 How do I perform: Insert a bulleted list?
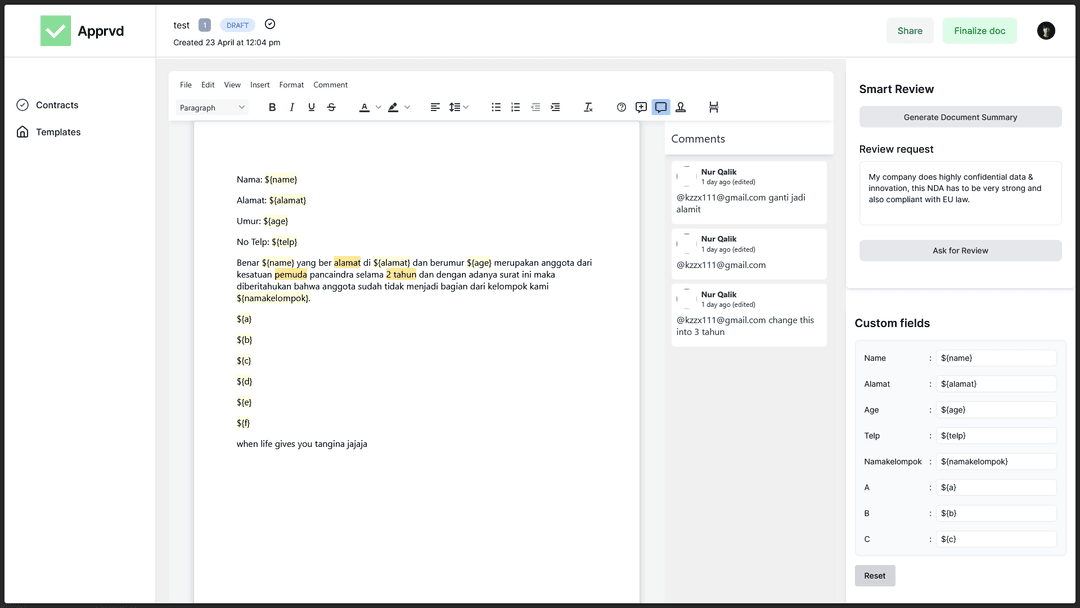(x=496, y=107)
